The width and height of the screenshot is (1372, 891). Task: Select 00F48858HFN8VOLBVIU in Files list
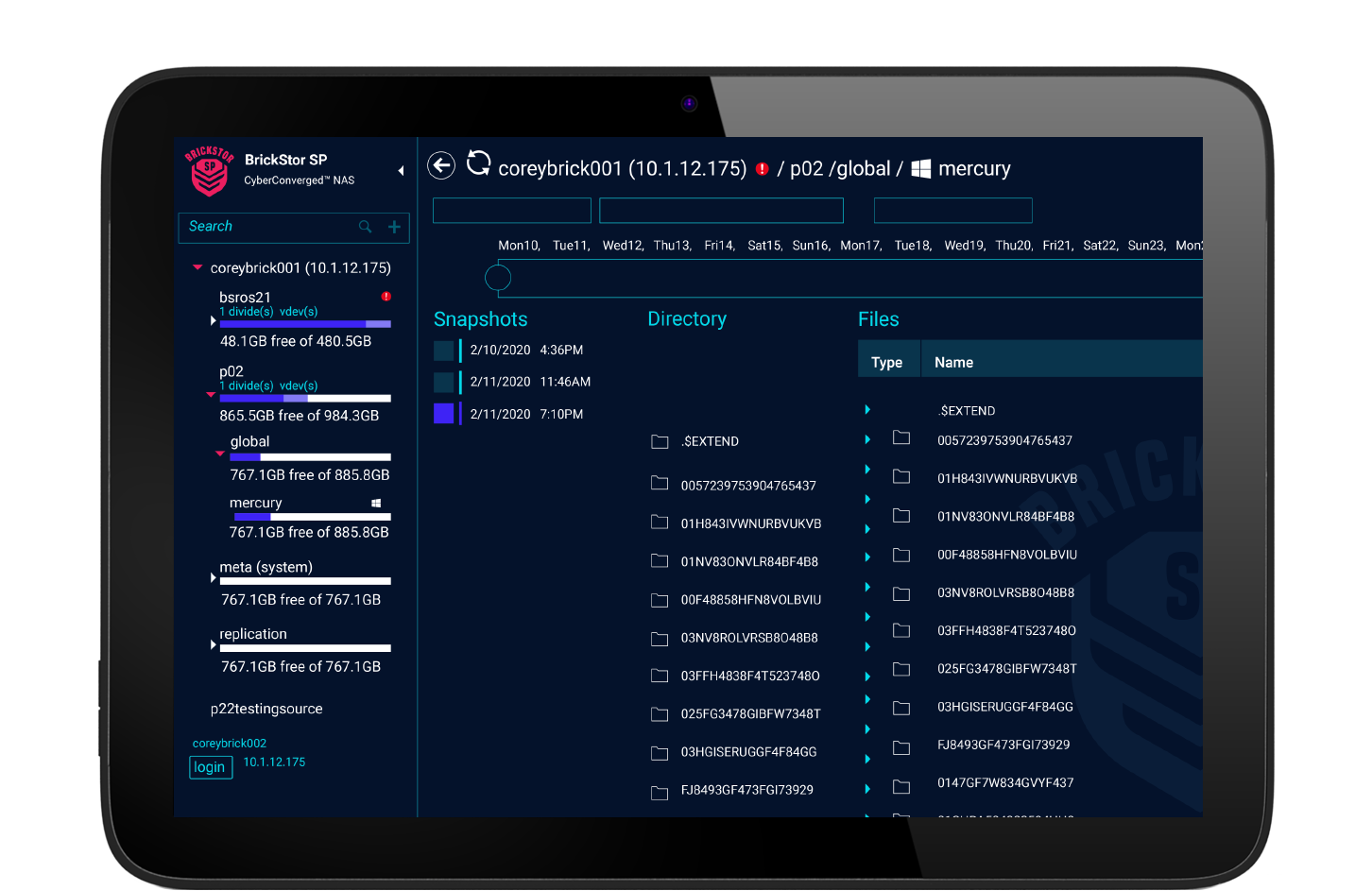[1007, 556]
